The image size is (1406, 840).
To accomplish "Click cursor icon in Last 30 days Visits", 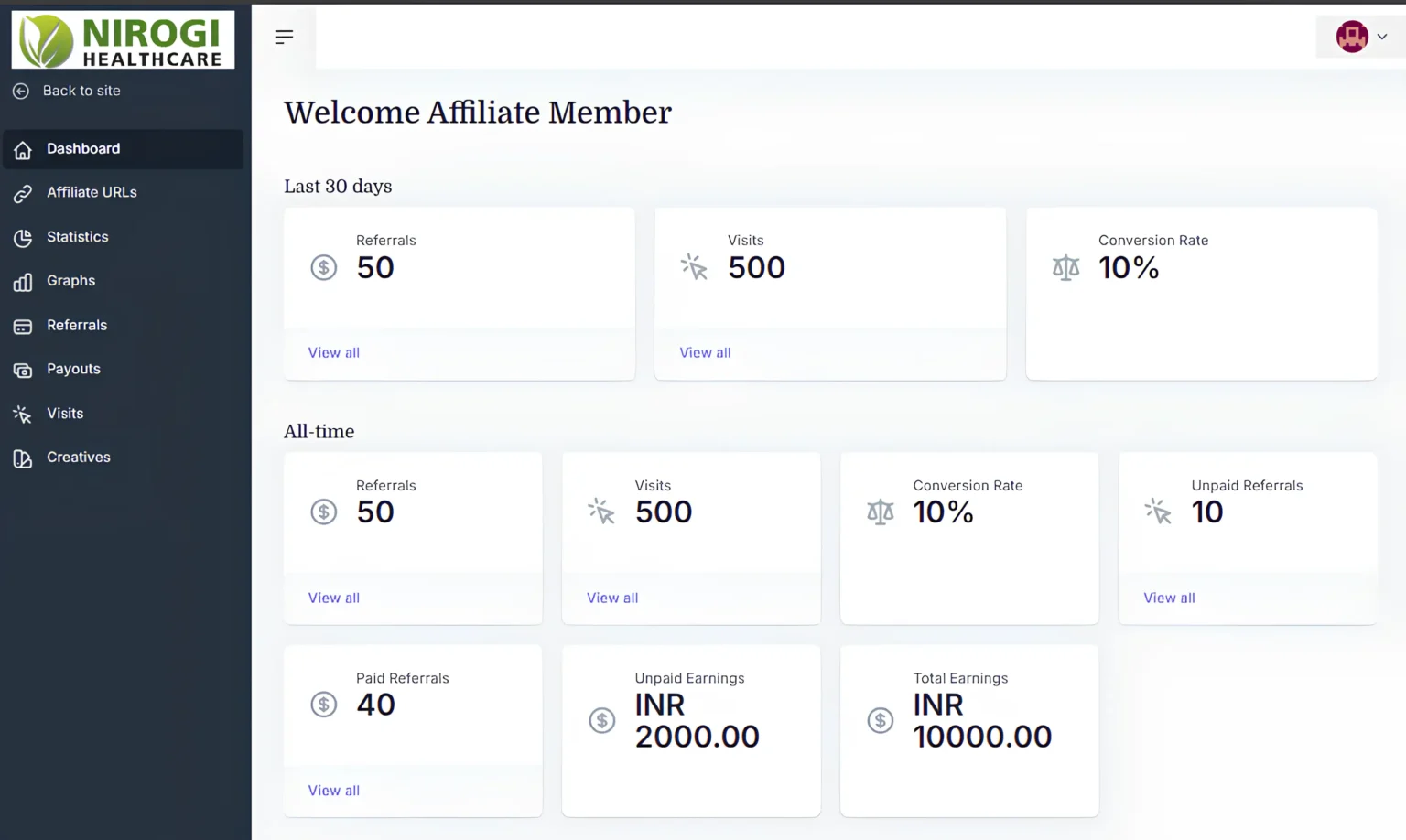I will pyautogui.click(x=694, y=267).
